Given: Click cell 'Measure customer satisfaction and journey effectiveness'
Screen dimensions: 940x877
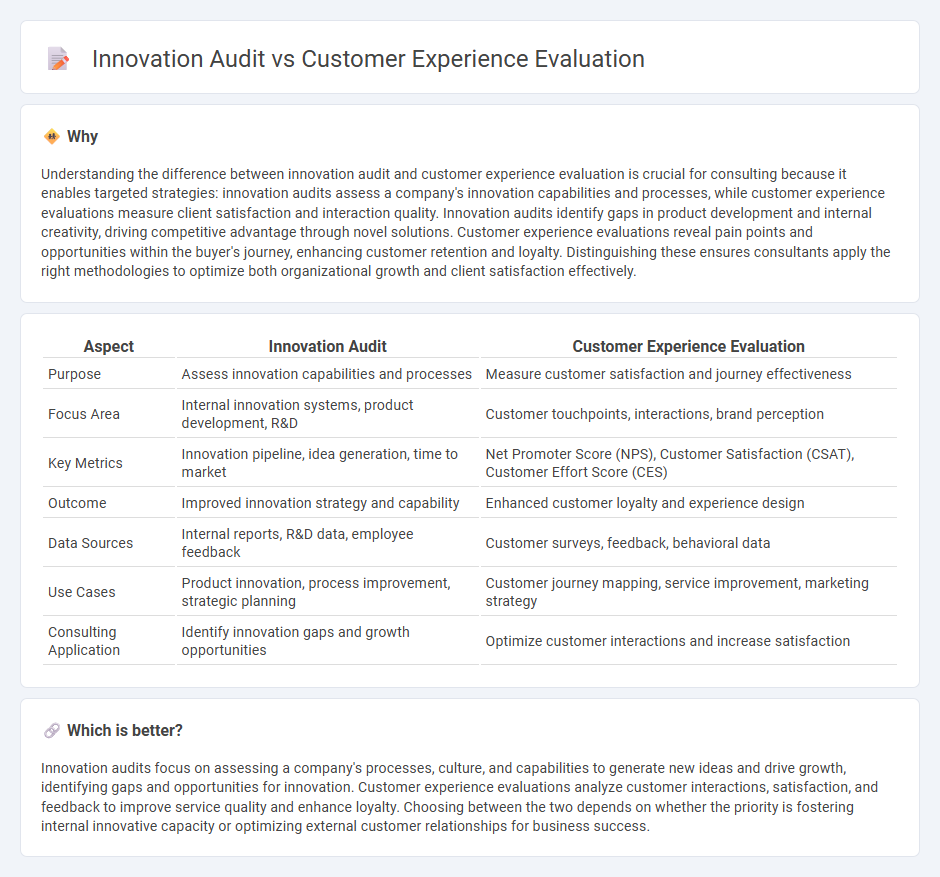Looking at the screenshot, I should point(688,374).
